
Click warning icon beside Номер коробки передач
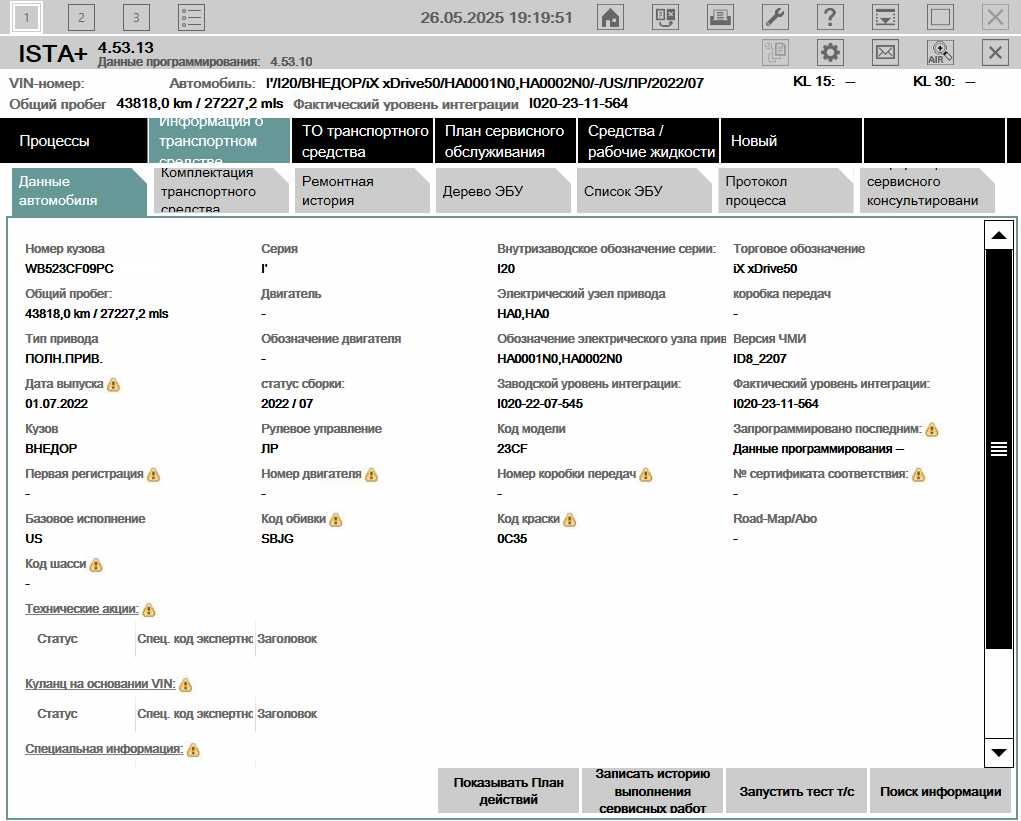[x=646, y=475]
